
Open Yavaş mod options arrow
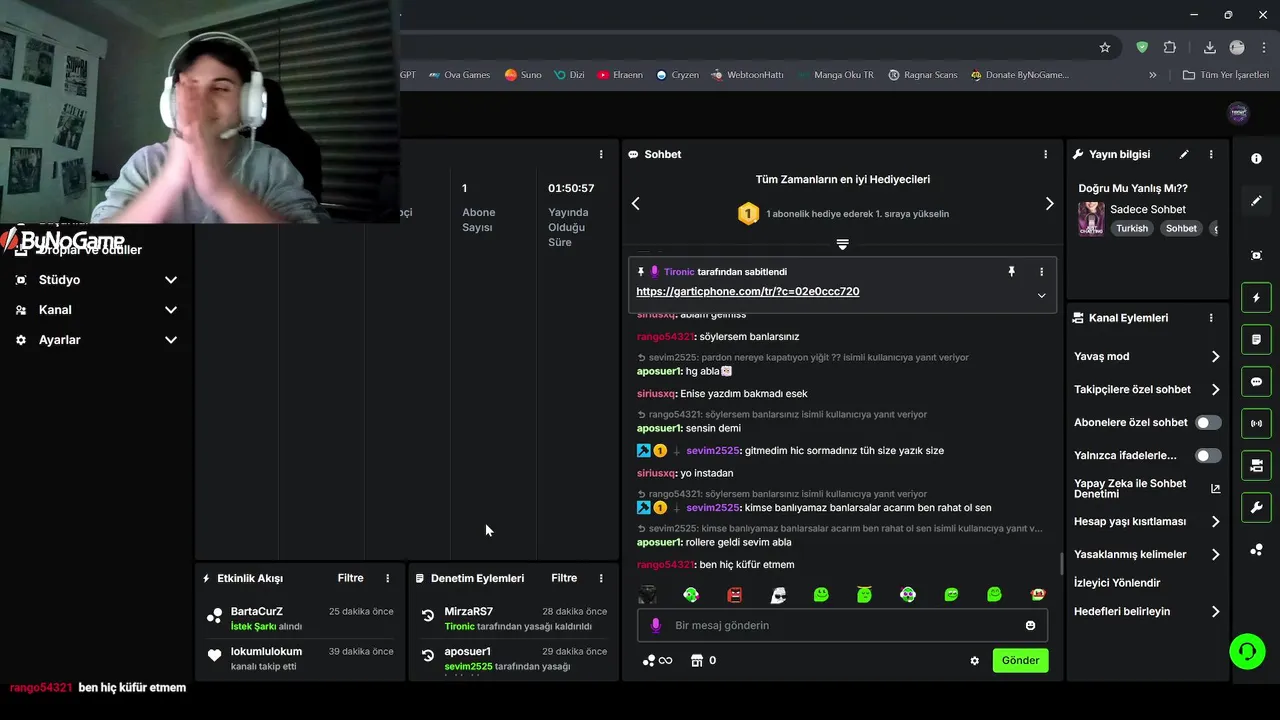1215,356
